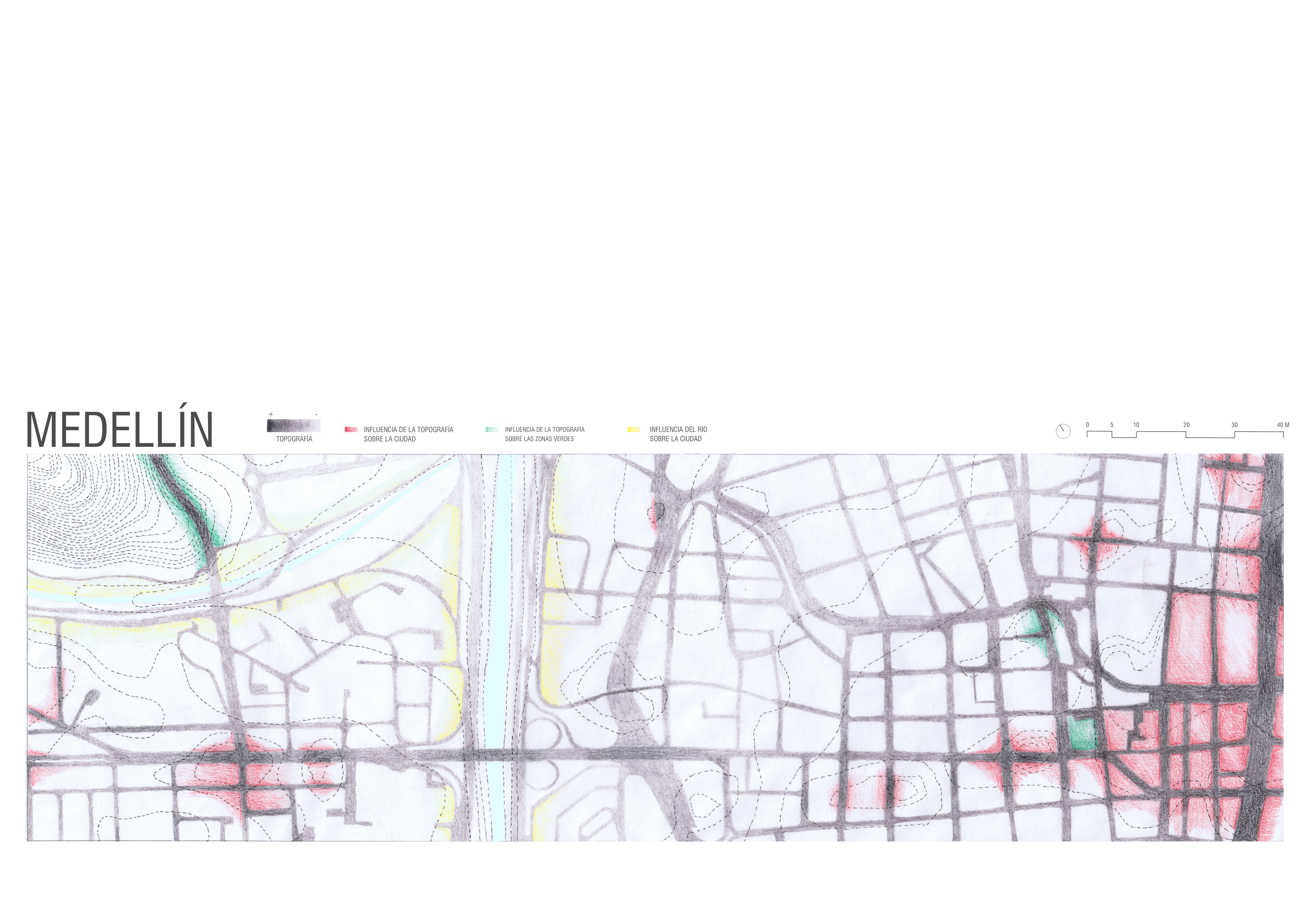The image size is (1307, 924).
Task: Click the MEDELLÍN title text
Action: [120, 425]
